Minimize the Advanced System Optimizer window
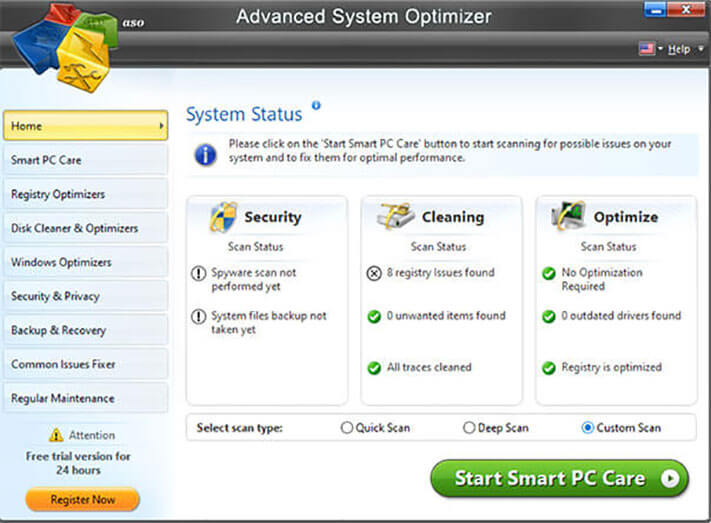The height and width of the screenshot is (523, 711). pos(655,9)
